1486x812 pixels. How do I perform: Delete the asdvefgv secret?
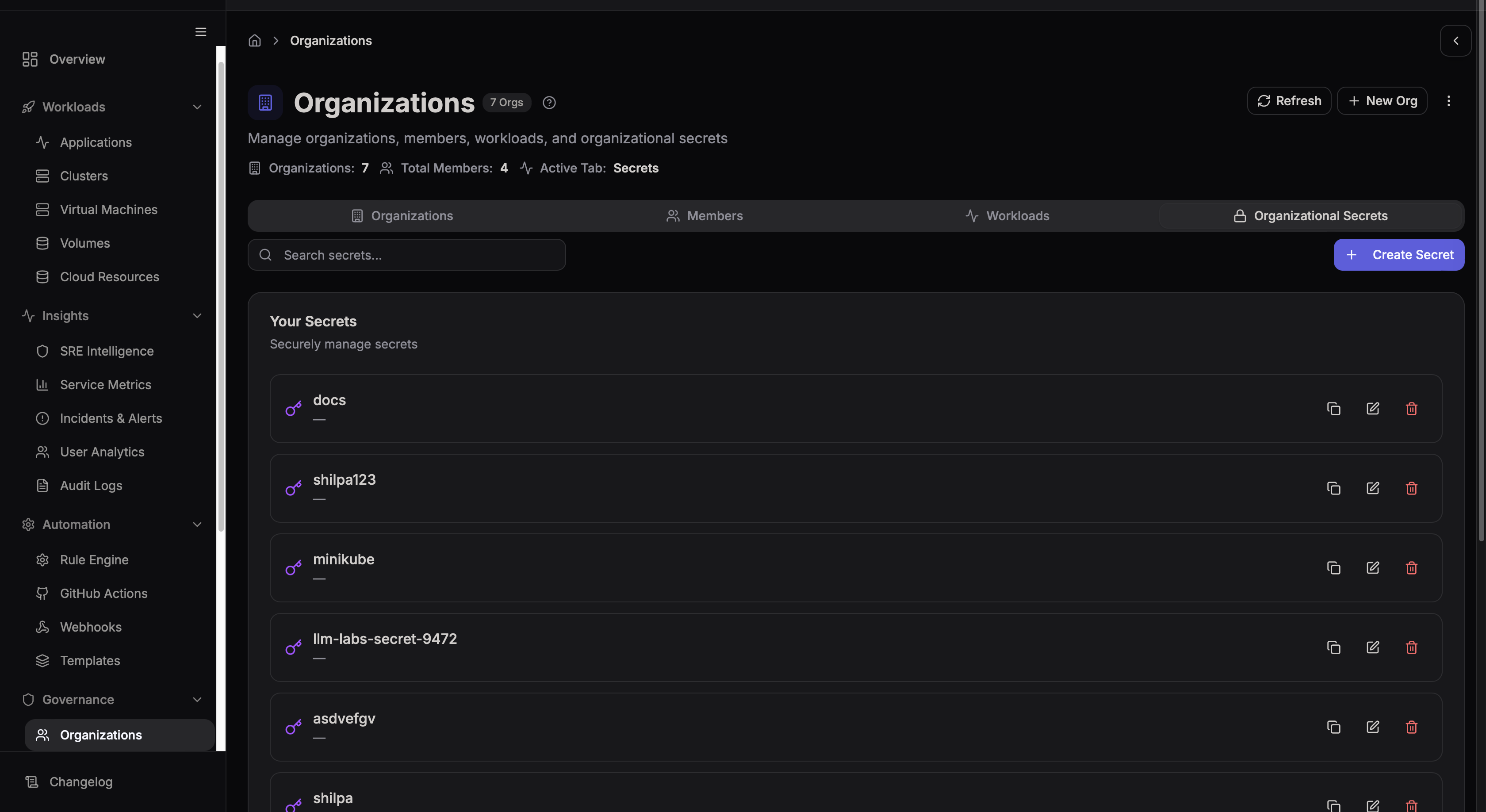point(1411,727)
